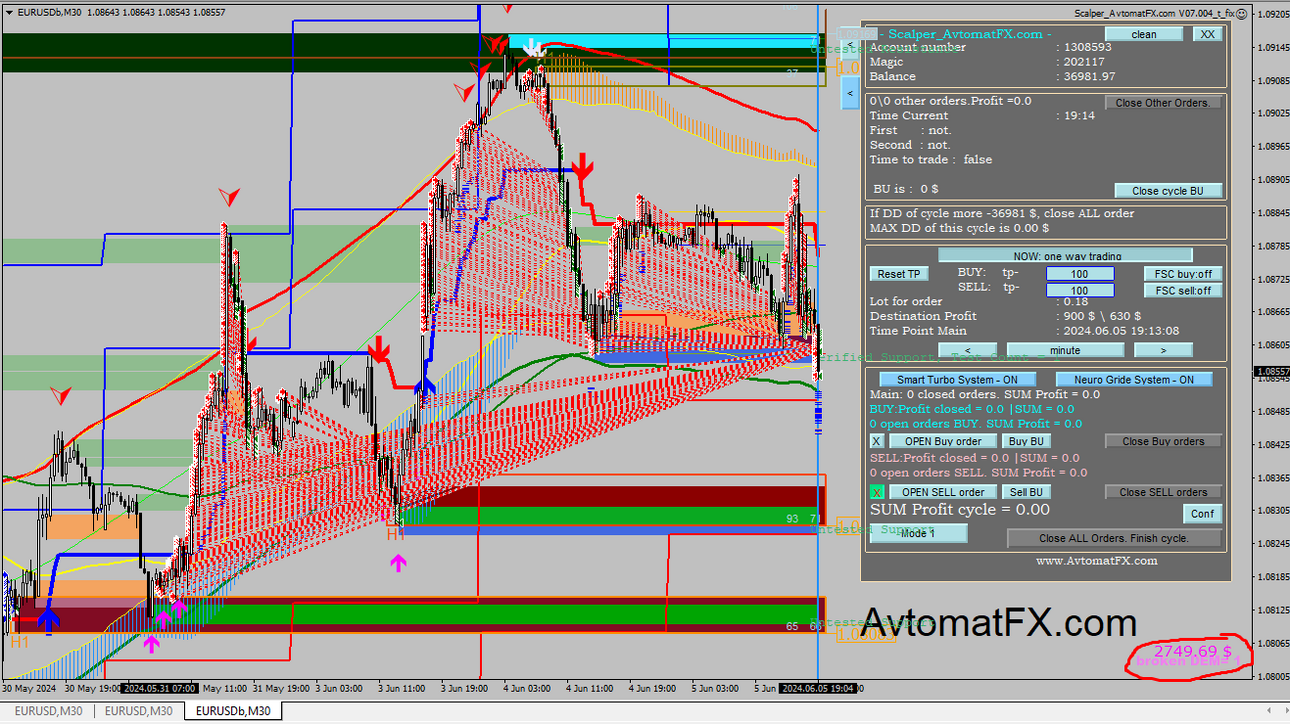1290x724 pixels.
Task: Click the Time Point Main value 2024.06.05 19:13:08
Action: coord(1122,331)
